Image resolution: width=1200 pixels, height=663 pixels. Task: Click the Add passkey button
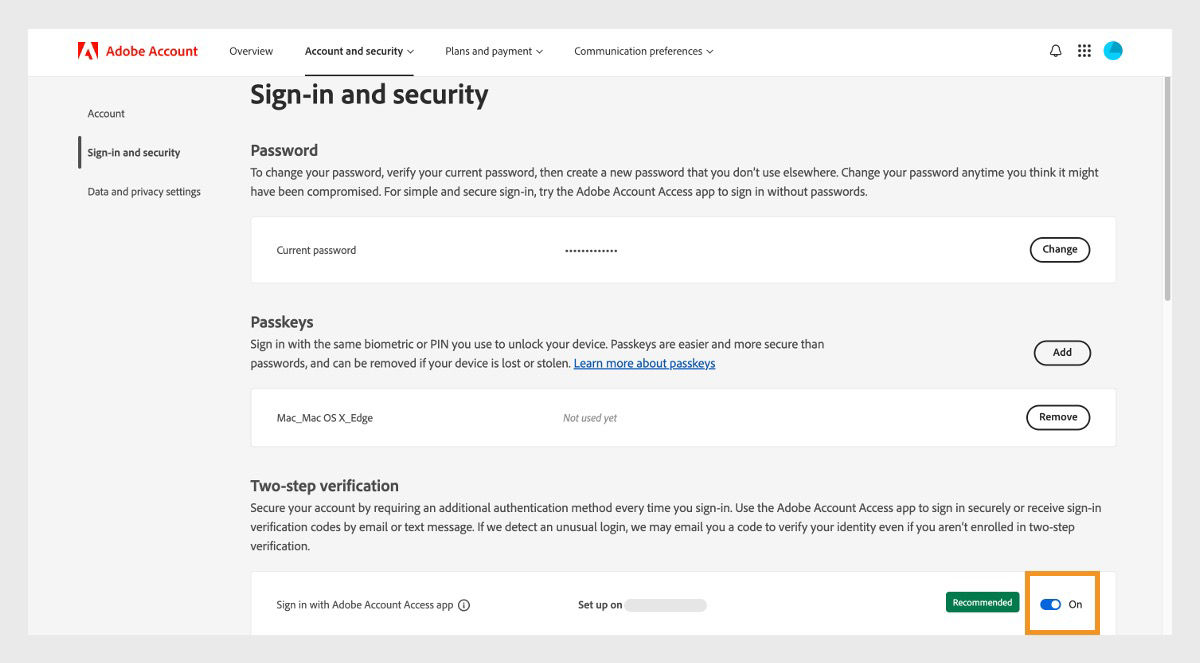[1062, 352]
